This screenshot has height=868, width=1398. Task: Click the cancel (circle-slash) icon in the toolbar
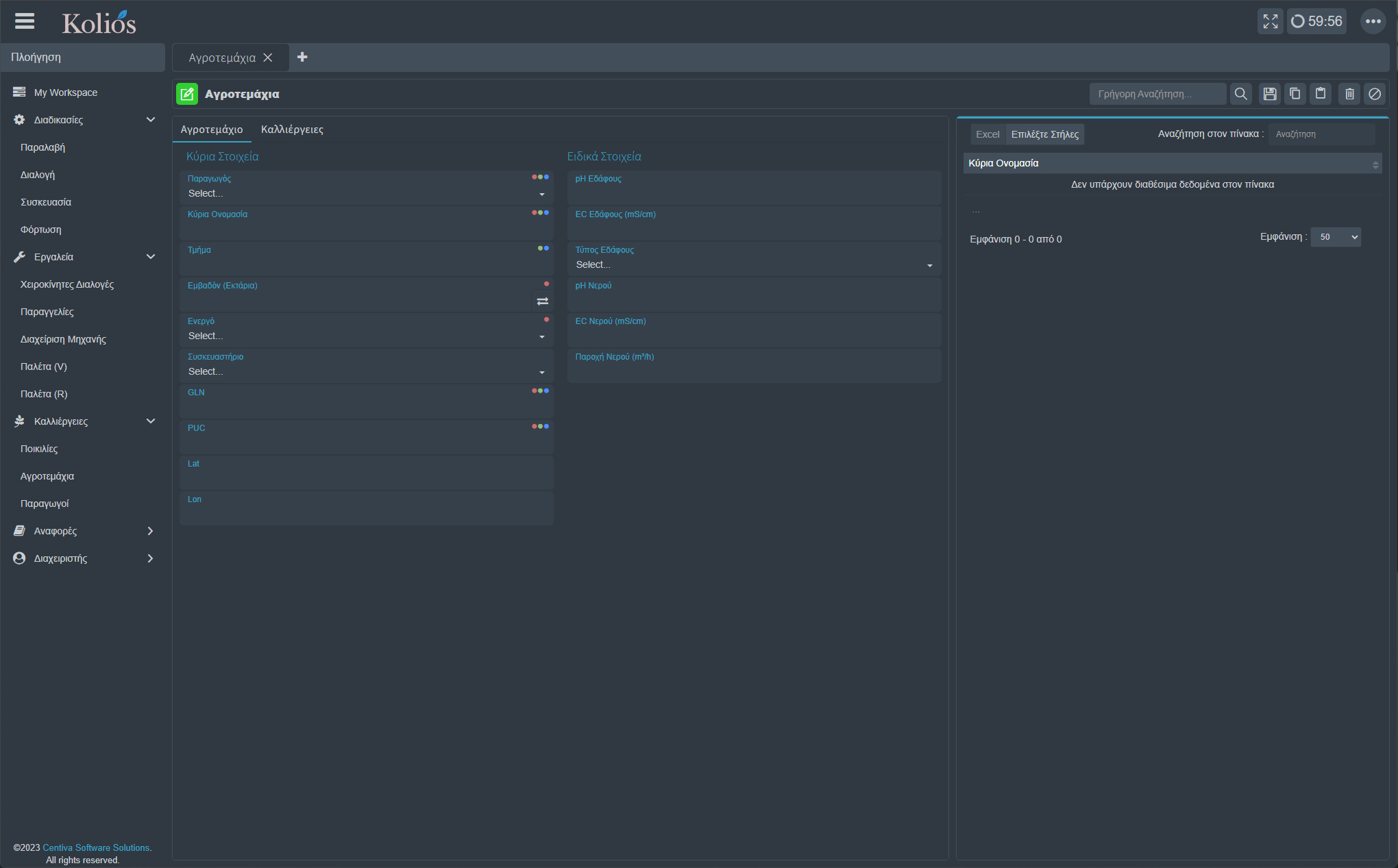(x=1375, y=94)
